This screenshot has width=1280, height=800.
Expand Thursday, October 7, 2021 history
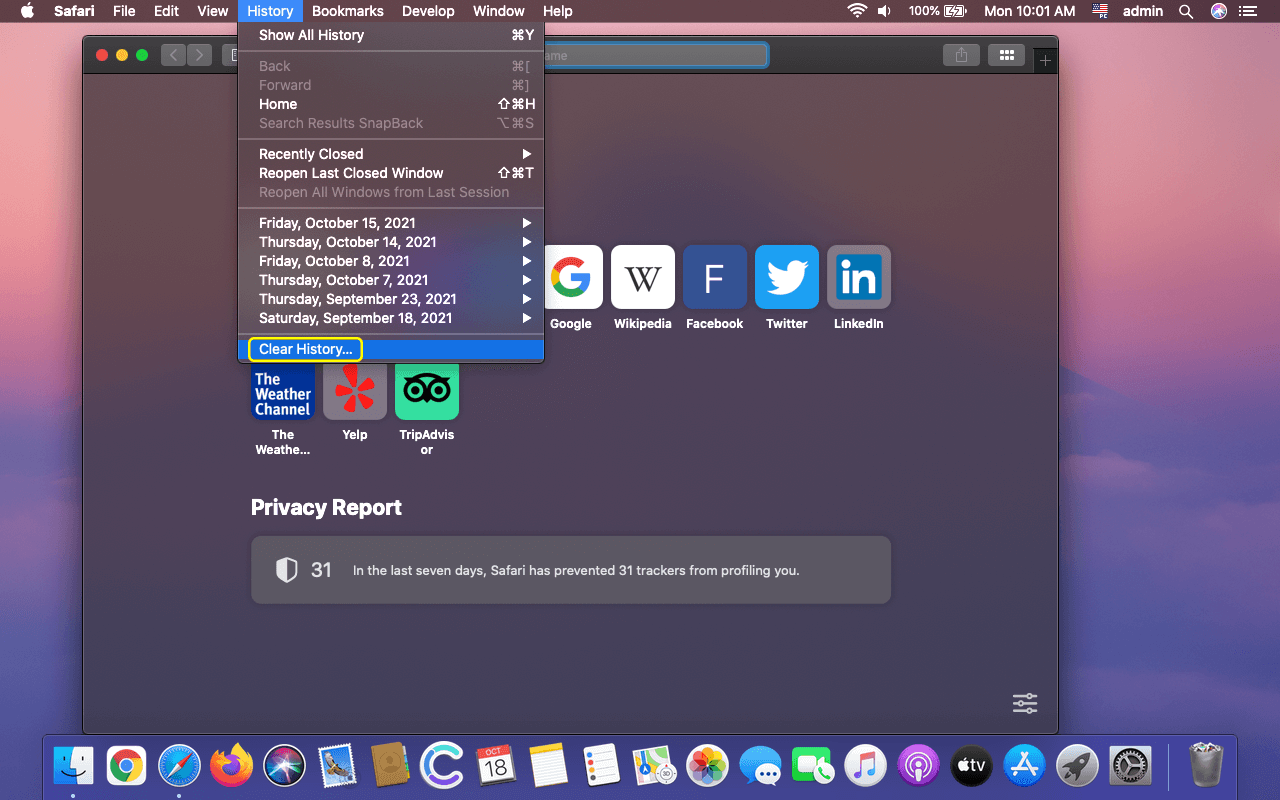391,280
